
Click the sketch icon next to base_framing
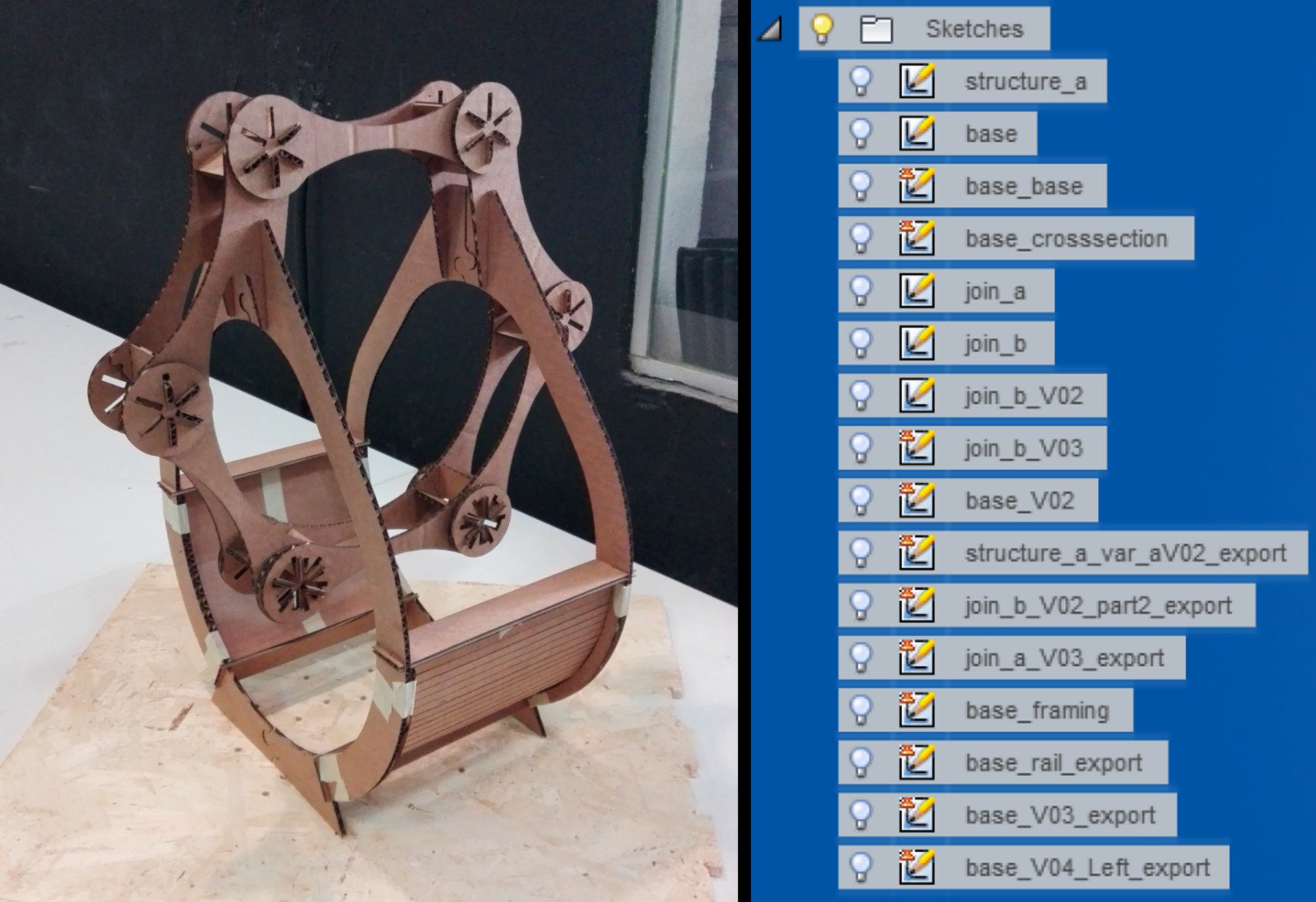(x=917, y=710)
